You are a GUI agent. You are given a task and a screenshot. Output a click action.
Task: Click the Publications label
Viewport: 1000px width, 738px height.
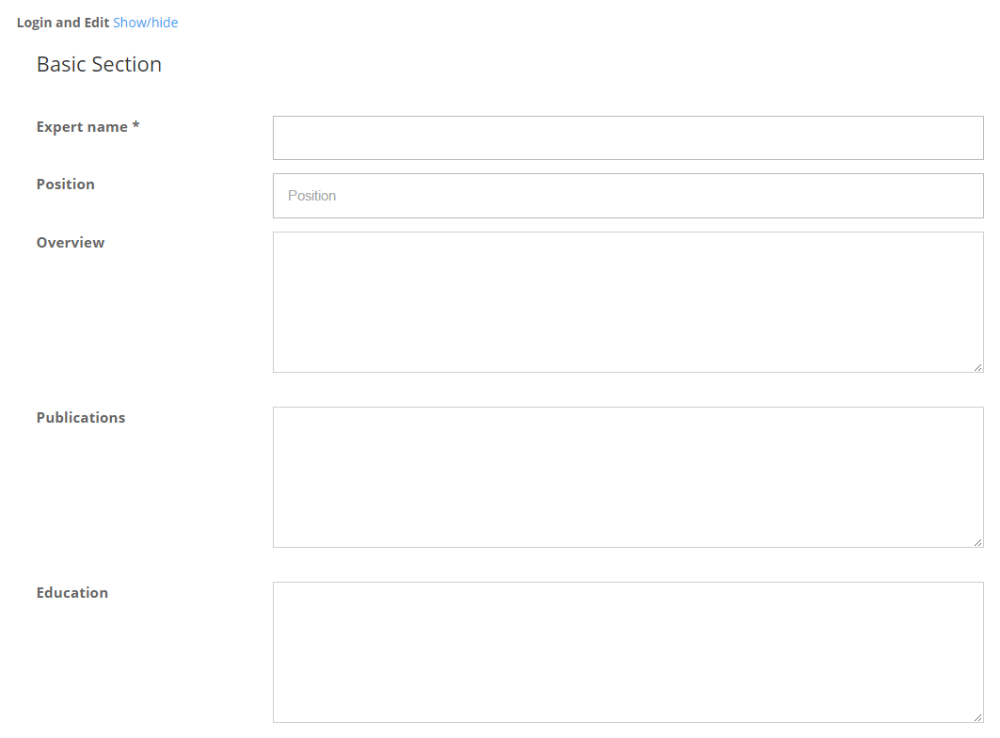coord(80,417)
